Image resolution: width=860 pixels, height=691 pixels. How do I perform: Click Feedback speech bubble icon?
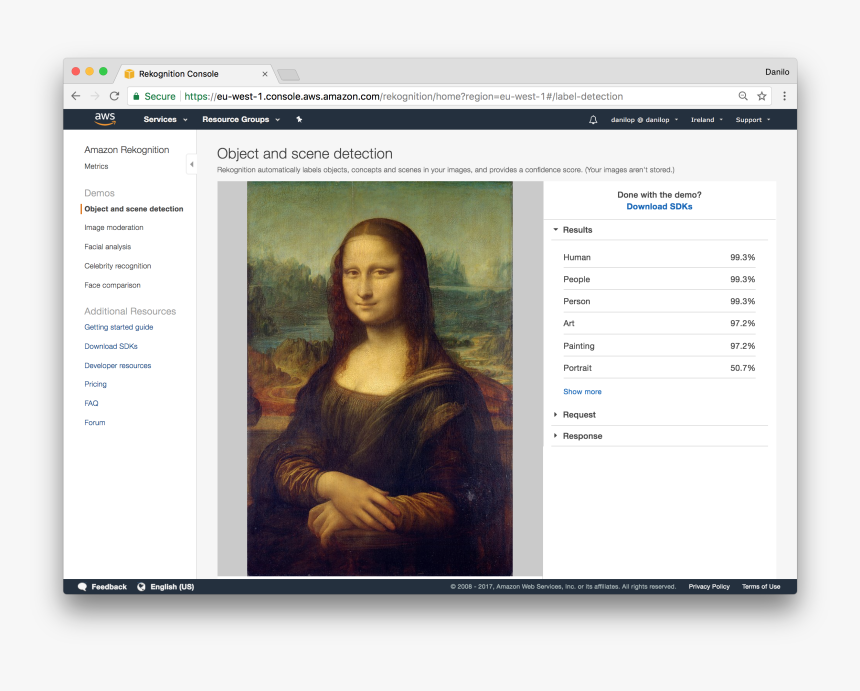click(82, 587)
